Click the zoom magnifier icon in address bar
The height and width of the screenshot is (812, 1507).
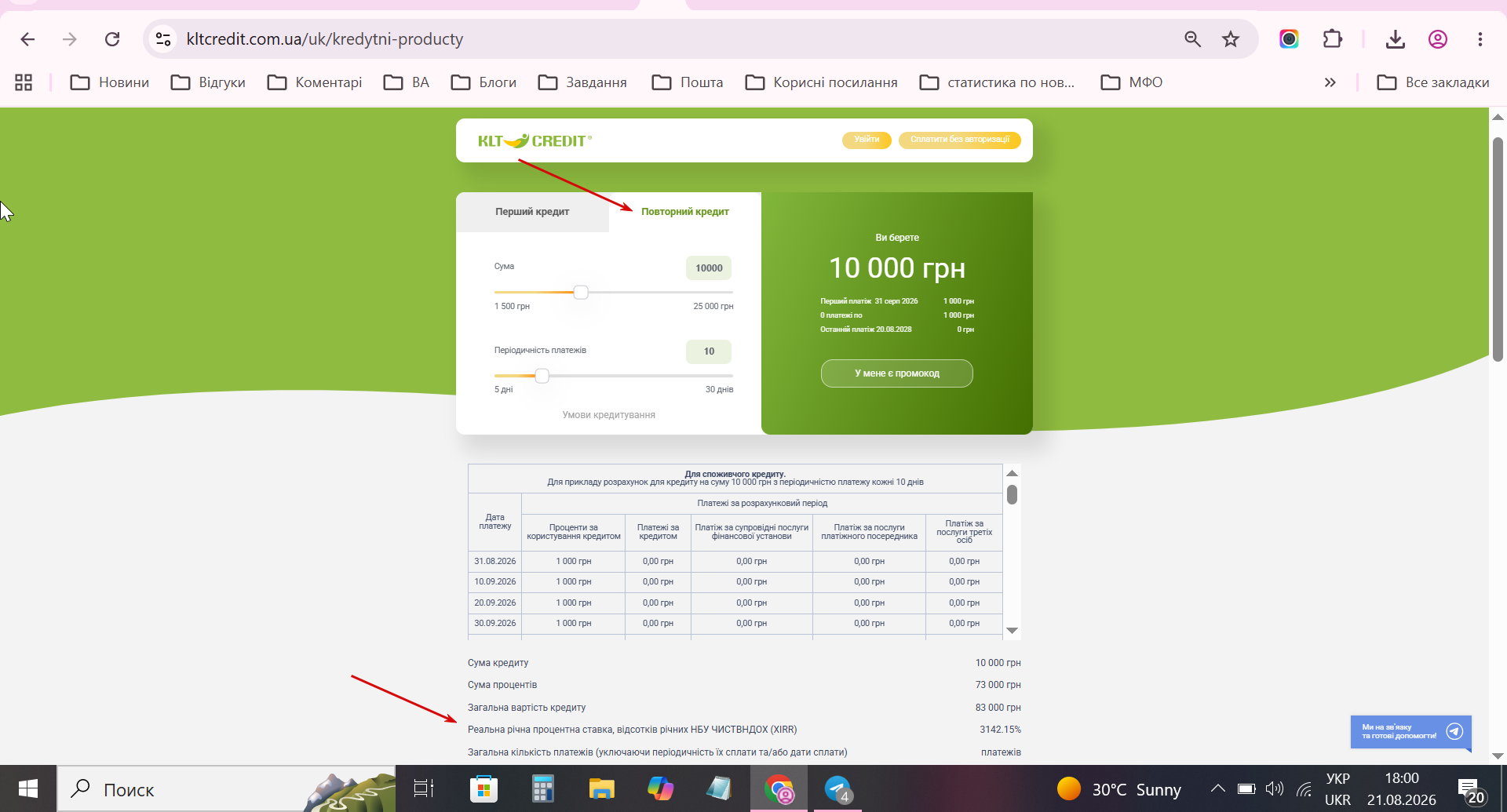pyautogui.click(x=1192, y=39)
